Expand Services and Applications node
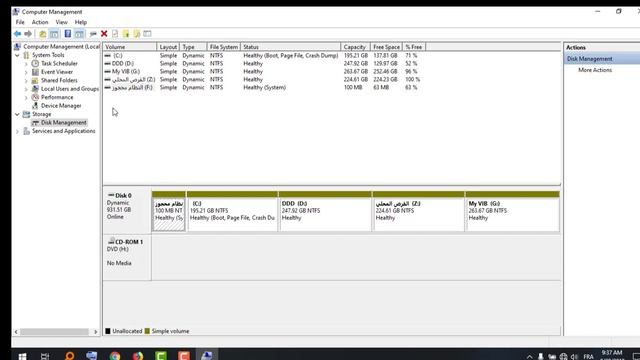This screenshot has width=640, height=360. [17, 131]
